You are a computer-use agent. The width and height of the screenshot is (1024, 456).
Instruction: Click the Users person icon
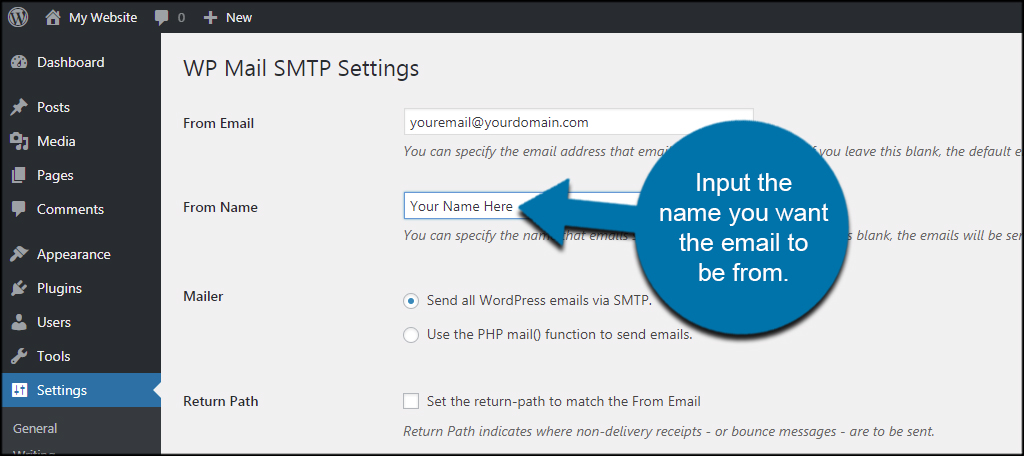point(20,322)
